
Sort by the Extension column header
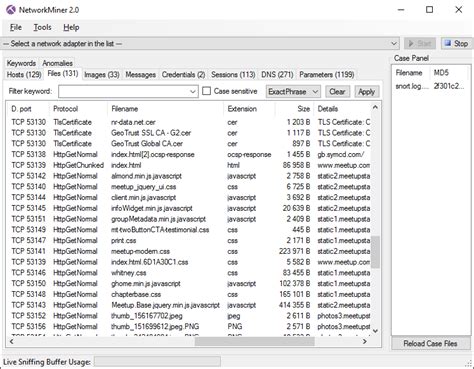(249, 109)
